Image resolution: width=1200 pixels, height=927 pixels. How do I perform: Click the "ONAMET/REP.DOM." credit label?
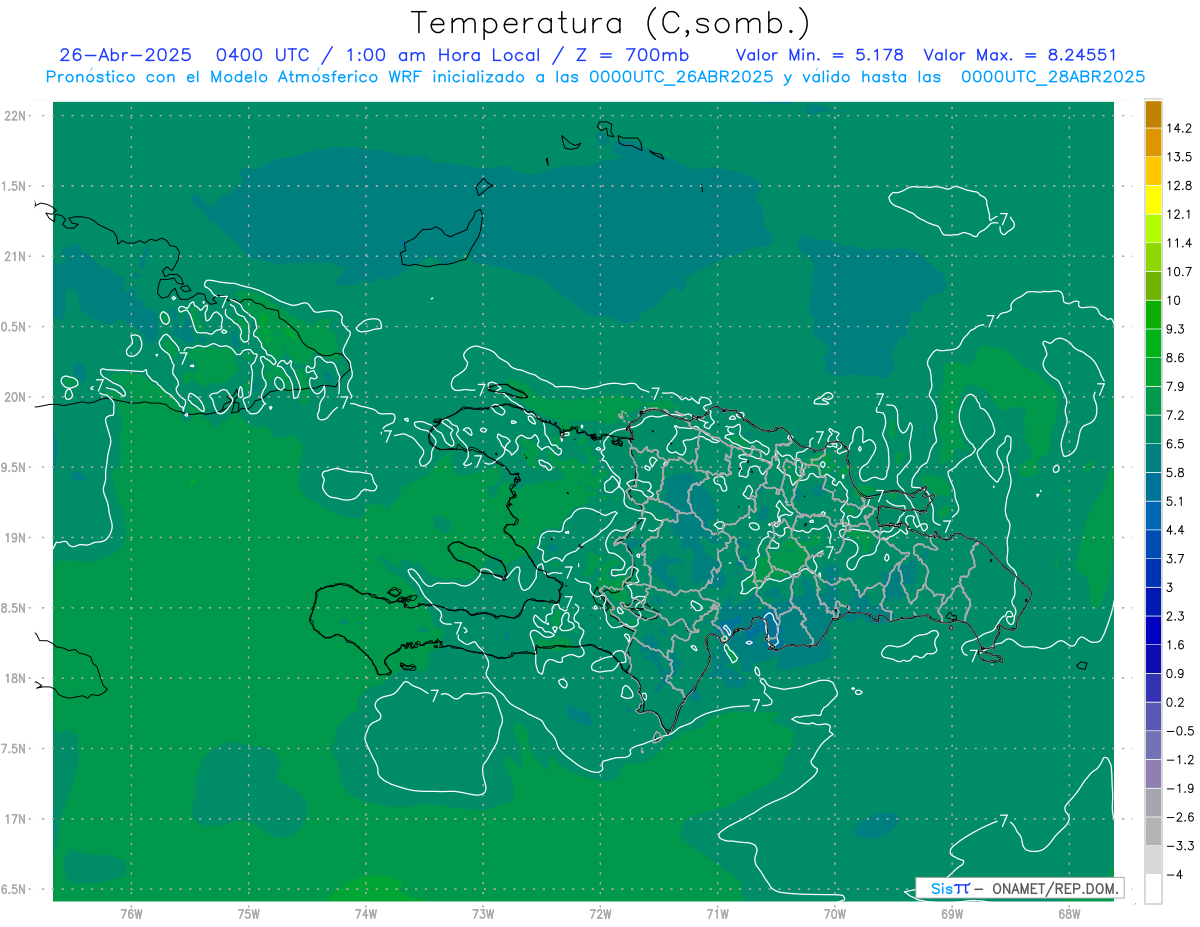coord(1053,888)
